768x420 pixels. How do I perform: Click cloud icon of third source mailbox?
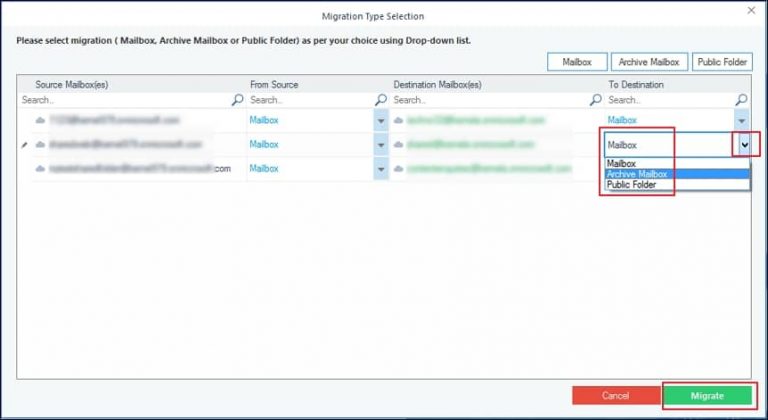tap(40, 169)
